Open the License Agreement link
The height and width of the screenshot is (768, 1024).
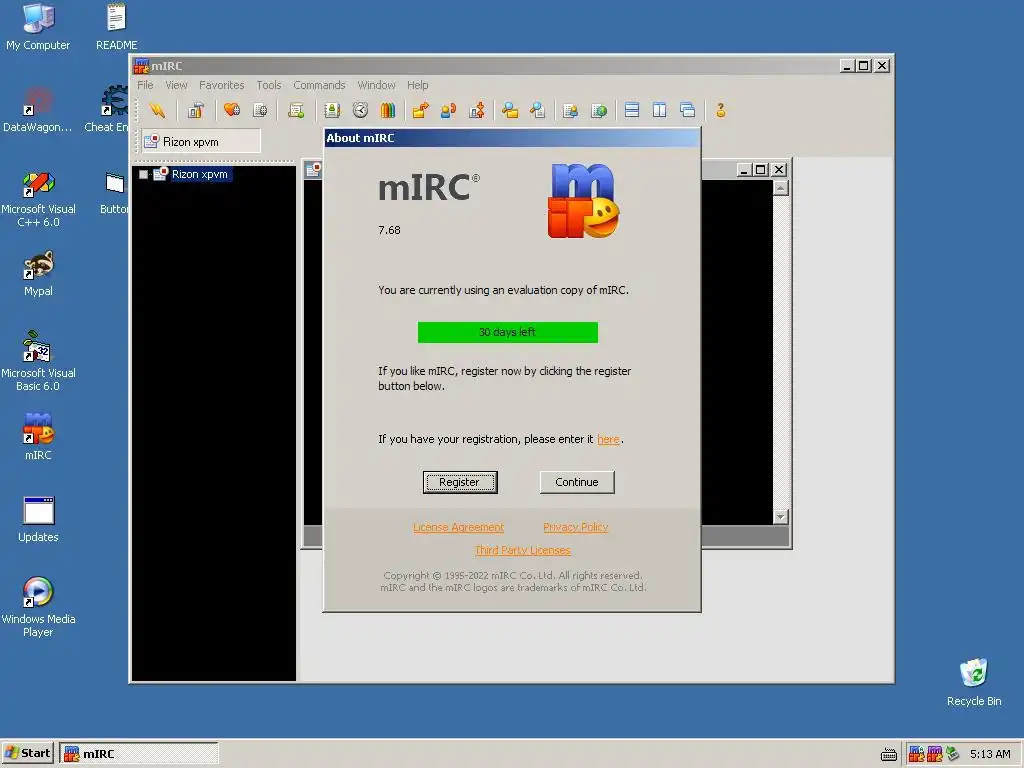(458, 527)
